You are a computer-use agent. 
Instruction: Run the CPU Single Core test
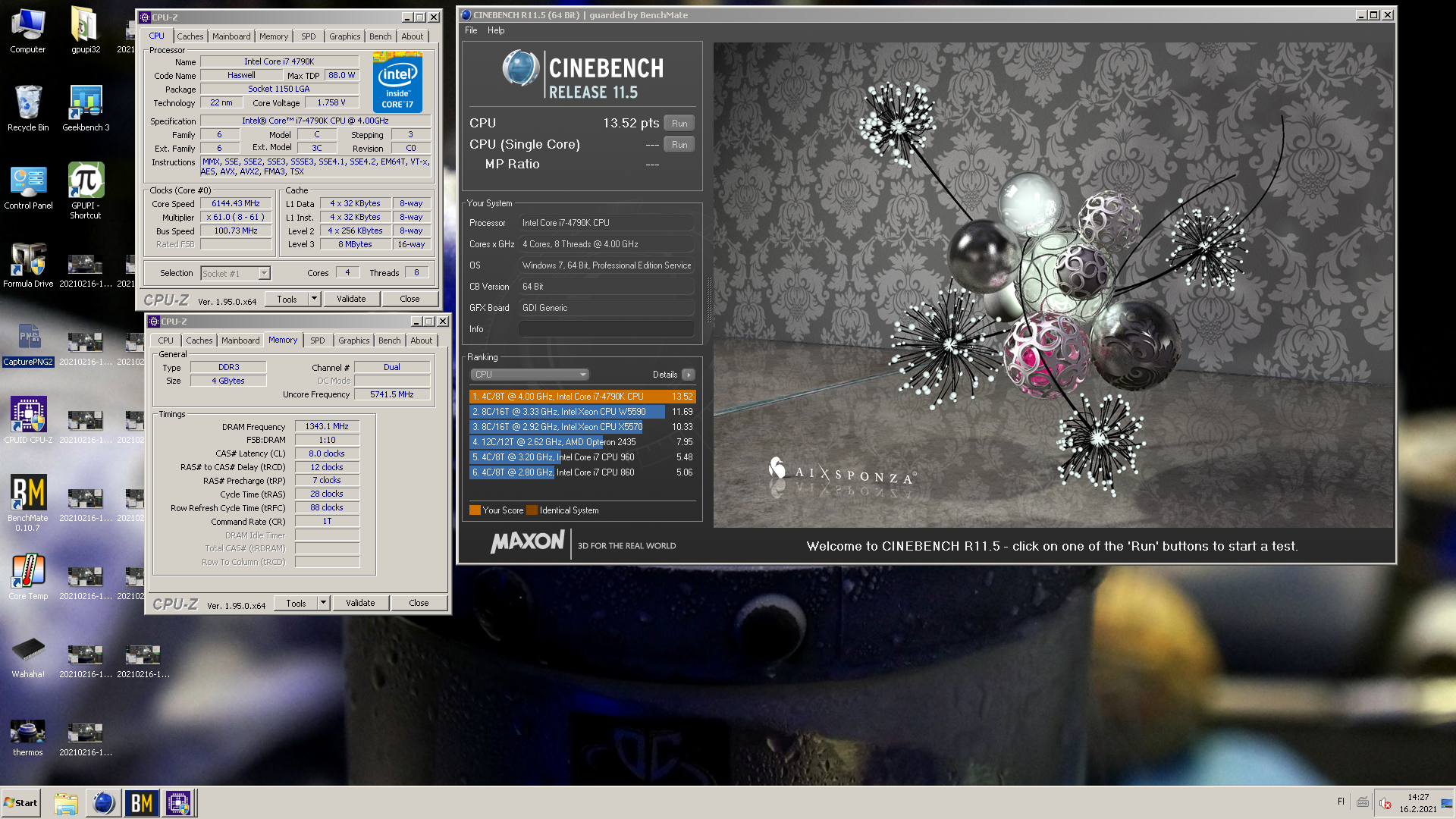679,145
